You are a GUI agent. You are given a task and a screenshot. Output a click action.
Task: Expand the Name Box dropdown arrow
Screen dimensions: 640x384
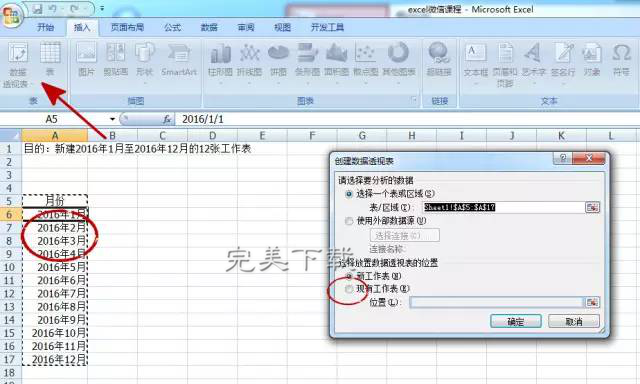pyautogui.click(x=112, y=119)
